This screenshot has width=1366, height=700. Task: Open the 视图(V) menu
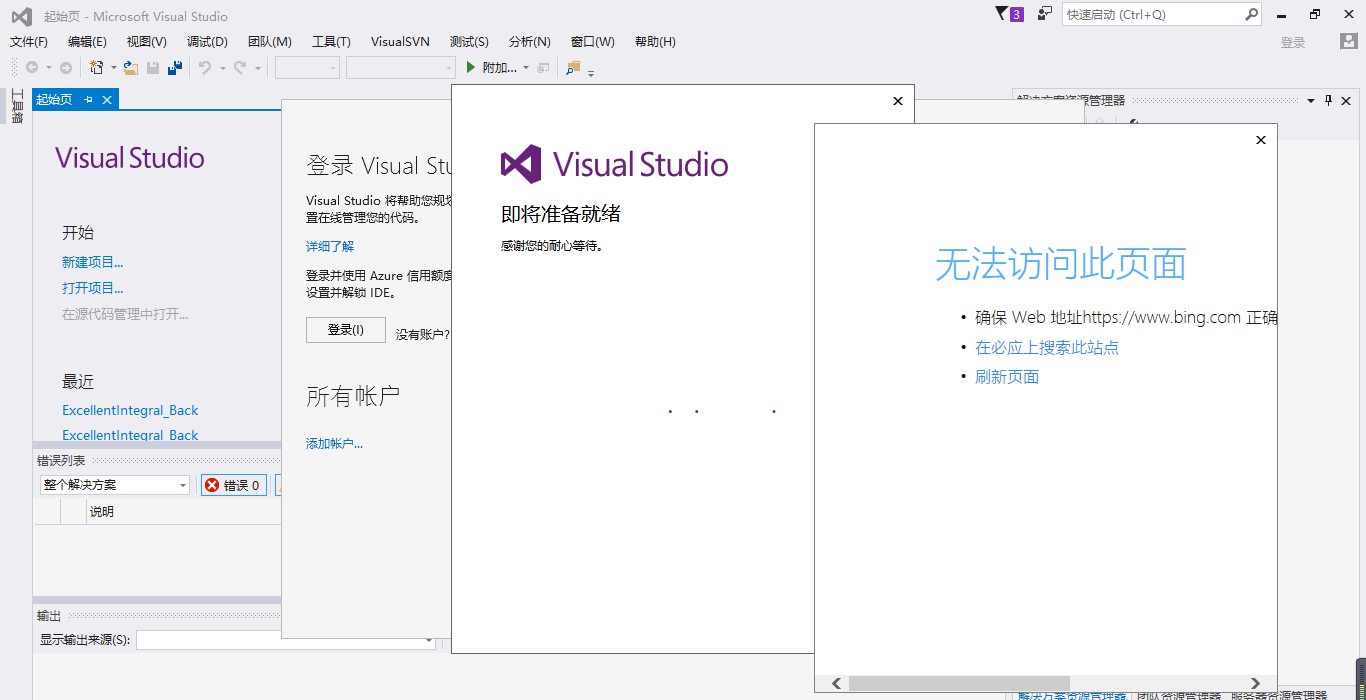point(147,41)
